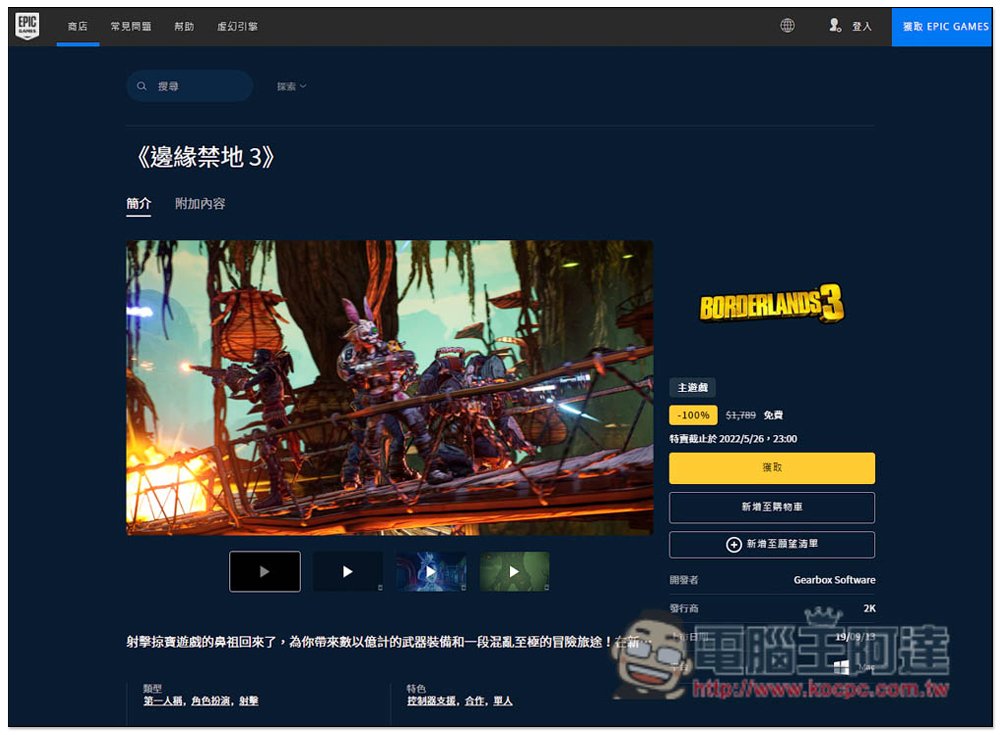The height and width of the screenshot is (735, 1000).
Task: Click the 發行商 label
Action: point(684,608)
